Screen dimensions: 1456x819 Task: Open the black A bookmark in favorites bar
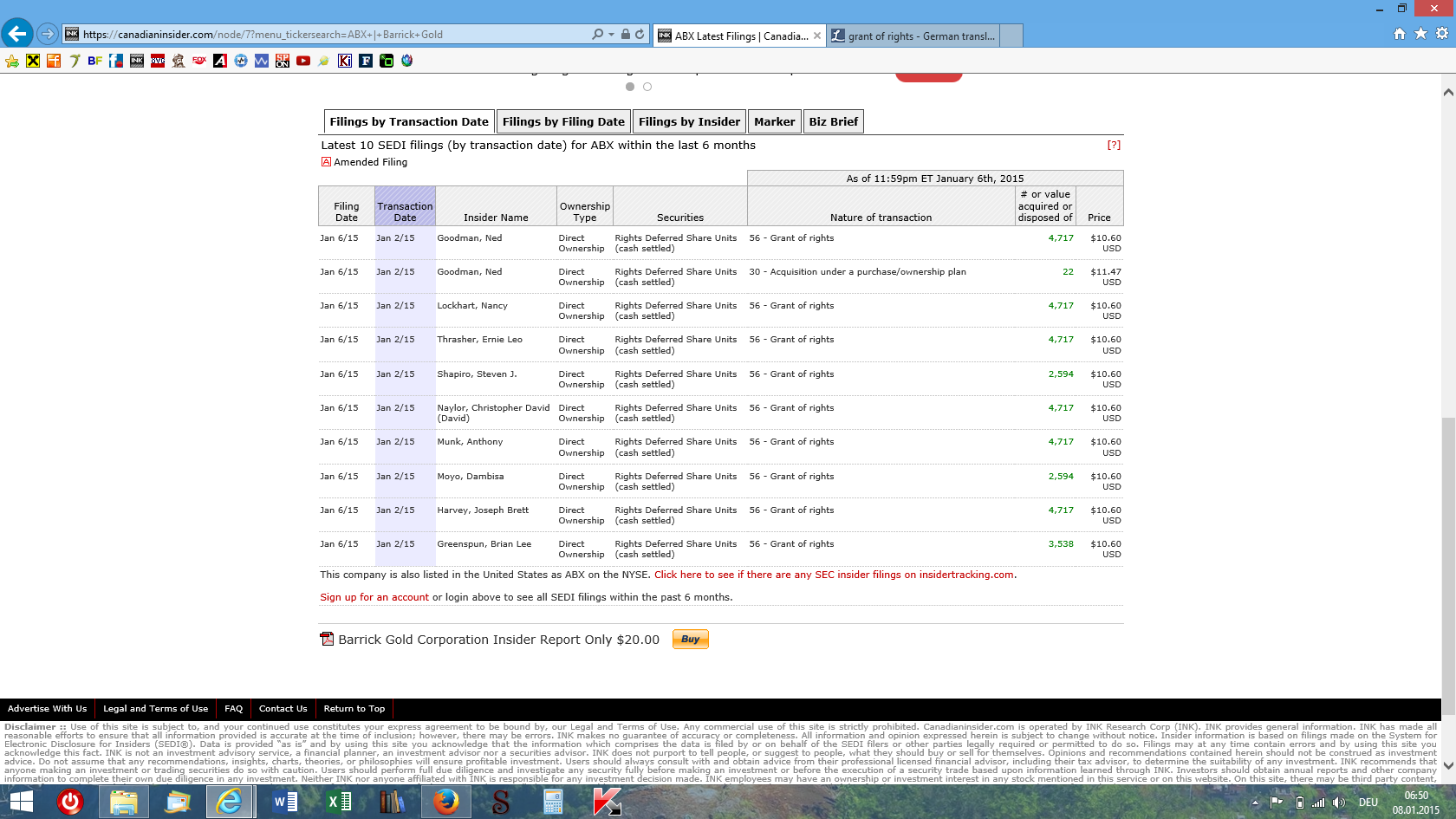coord(220,61)
